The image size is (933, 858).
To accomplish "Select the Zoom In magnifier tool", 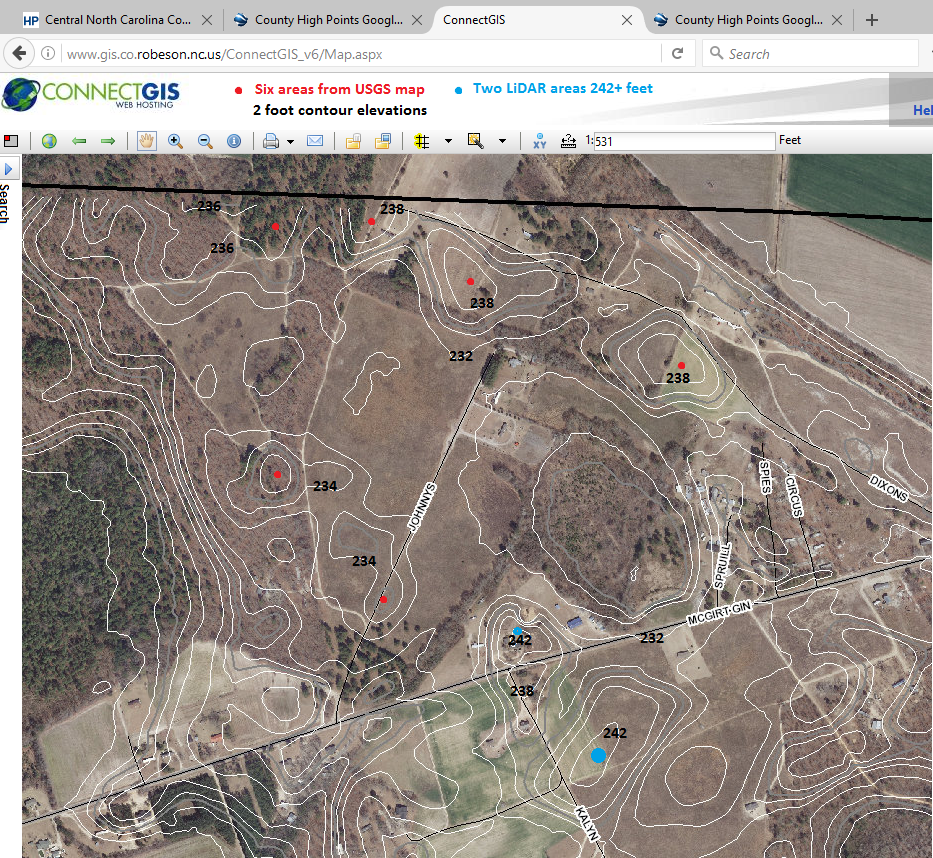I will point(176,141).
